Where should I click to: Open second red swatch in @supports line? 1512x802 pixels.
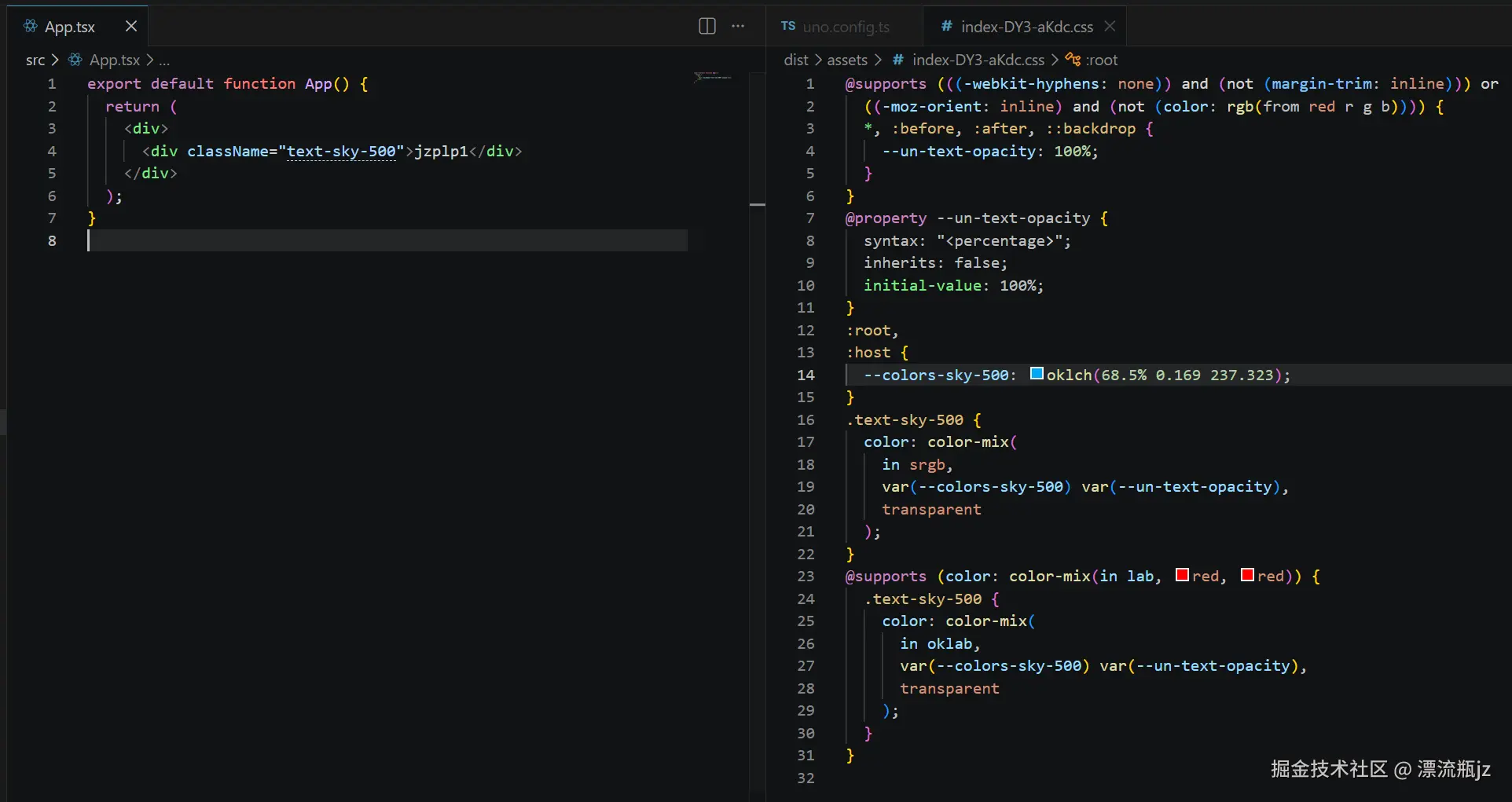point(1247,575)
